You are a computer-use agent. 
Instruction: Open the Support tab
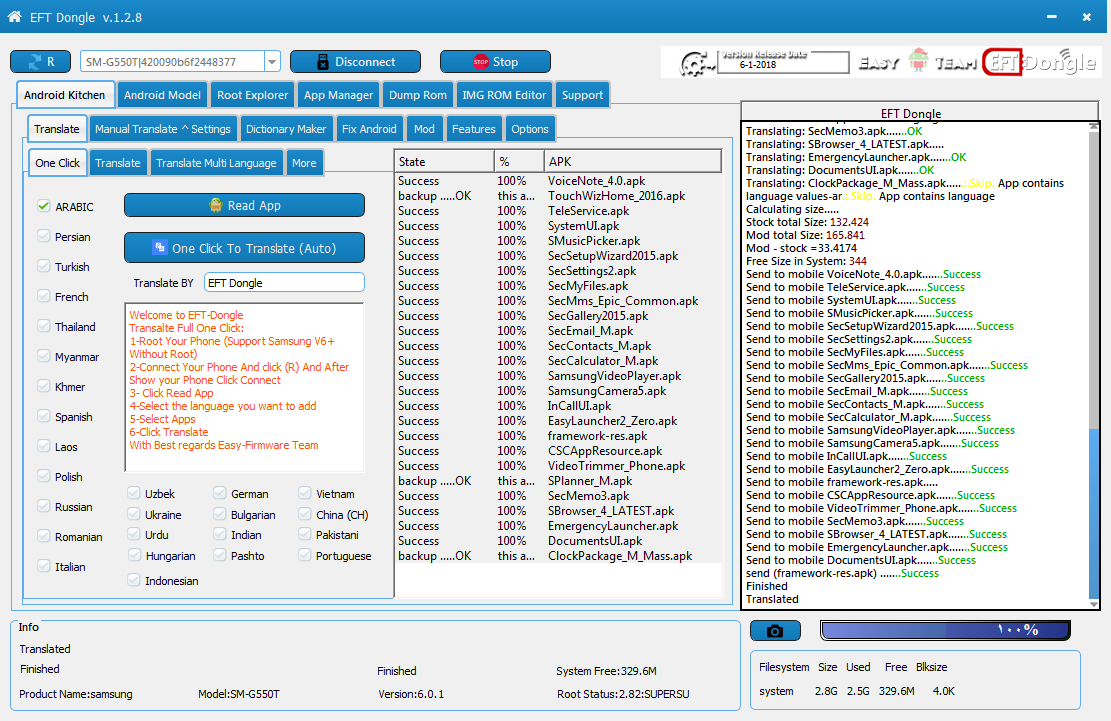(x=582, y=95)
